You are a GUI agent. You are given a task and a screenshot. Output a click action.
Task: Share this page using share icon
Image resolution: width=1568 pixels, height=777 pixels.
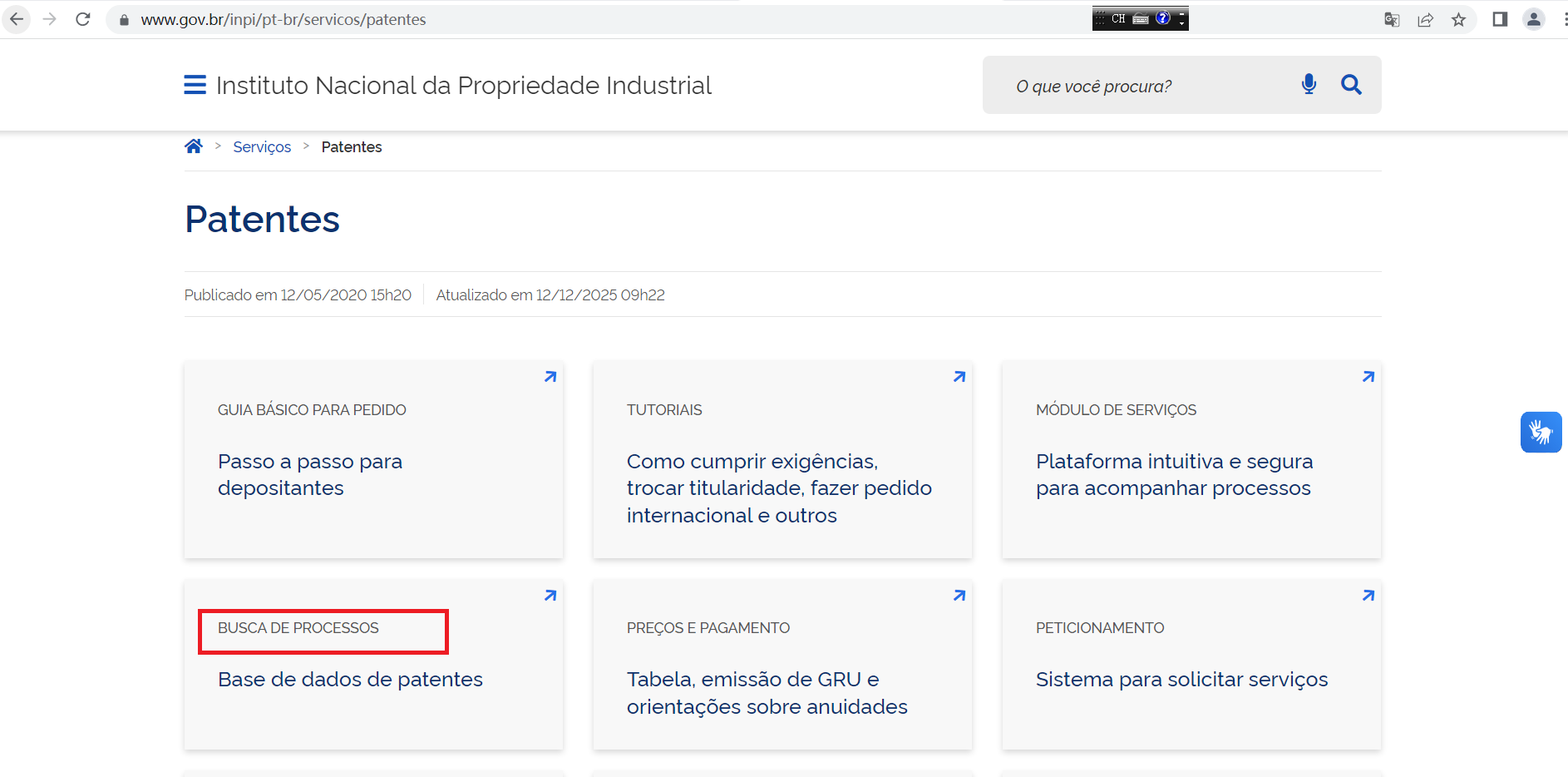1425,20
